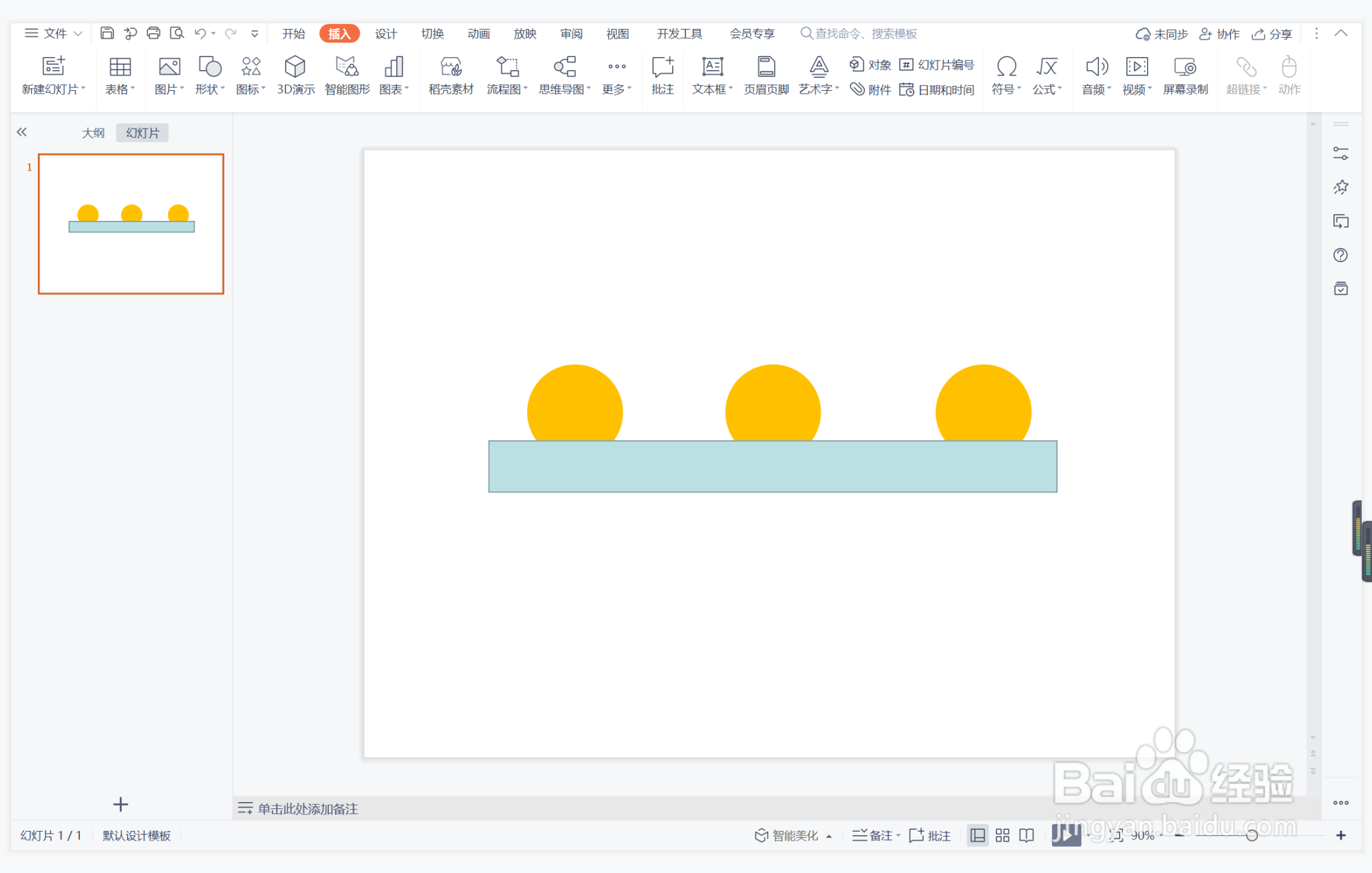Switch to the 大纲 outline tab

[93, 133]
